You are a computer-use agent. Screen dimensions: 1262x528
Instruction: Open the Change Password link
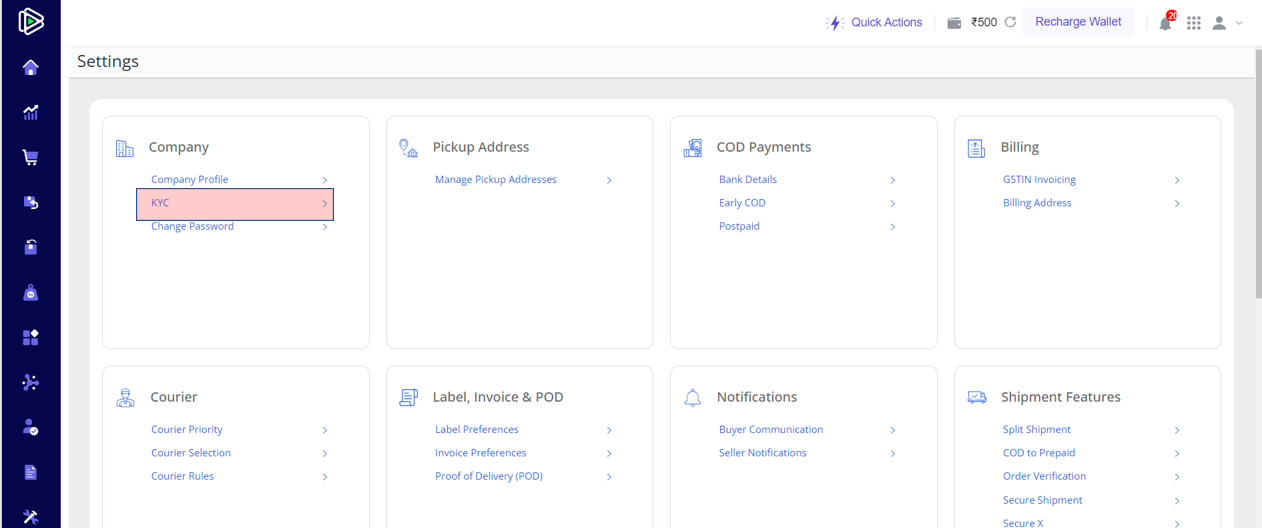tap(192, 226)
